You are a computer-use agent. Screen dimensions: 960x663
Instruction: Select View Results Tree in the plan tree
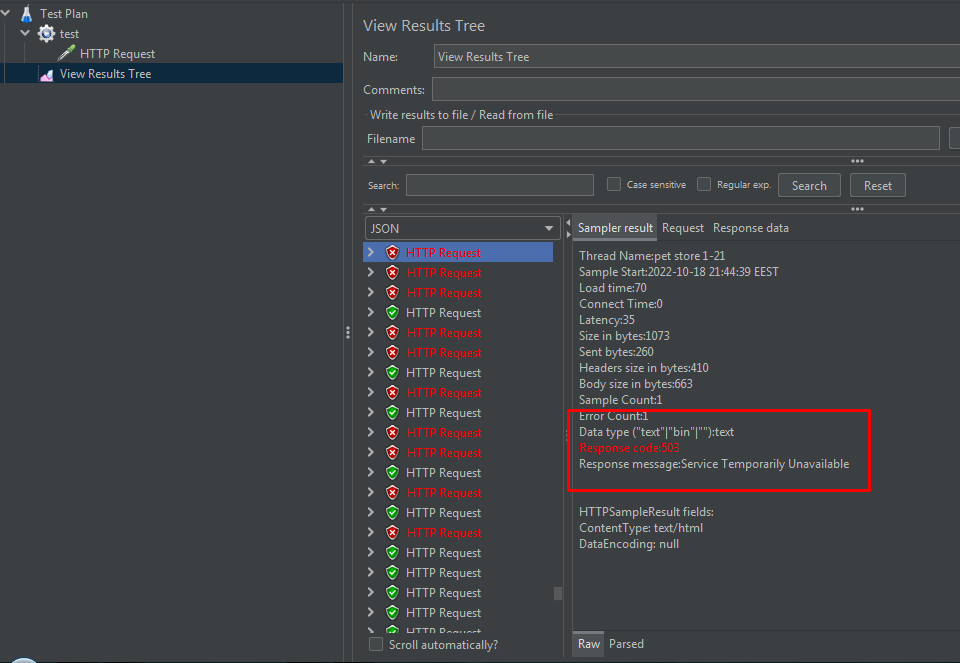pos(105,74)
